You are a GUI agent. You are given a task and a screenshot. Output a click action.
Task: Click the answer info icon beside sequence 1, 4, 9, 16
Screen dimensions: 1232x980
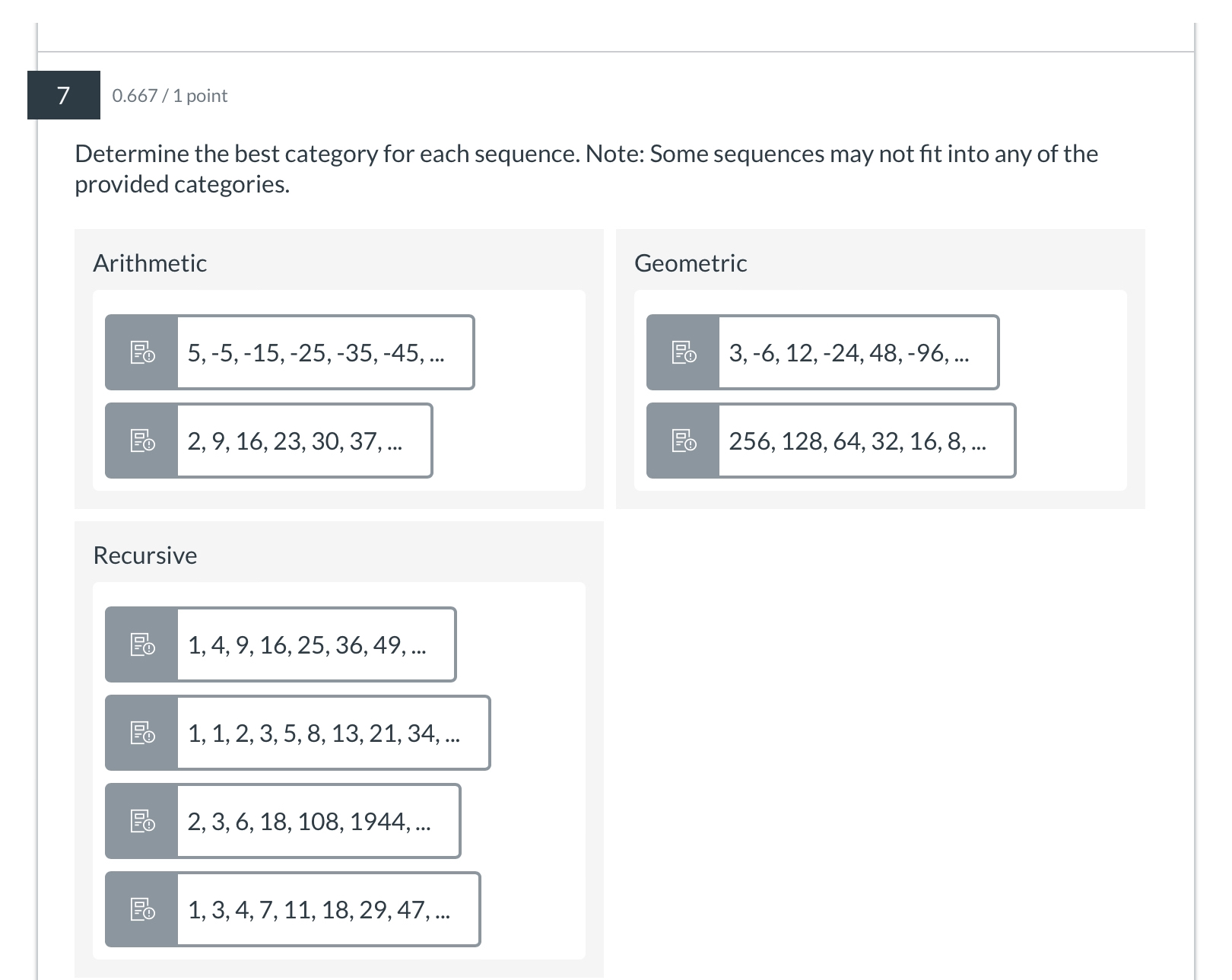coord(141,644)
